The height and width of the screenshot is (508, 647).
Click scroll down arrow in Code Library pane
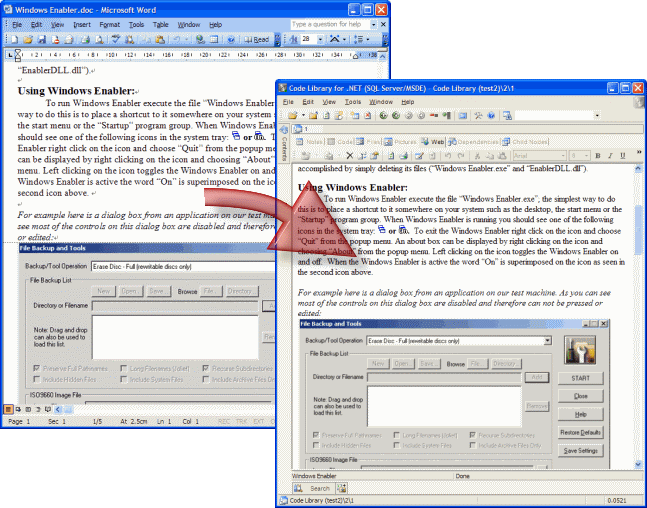[638, 464]
